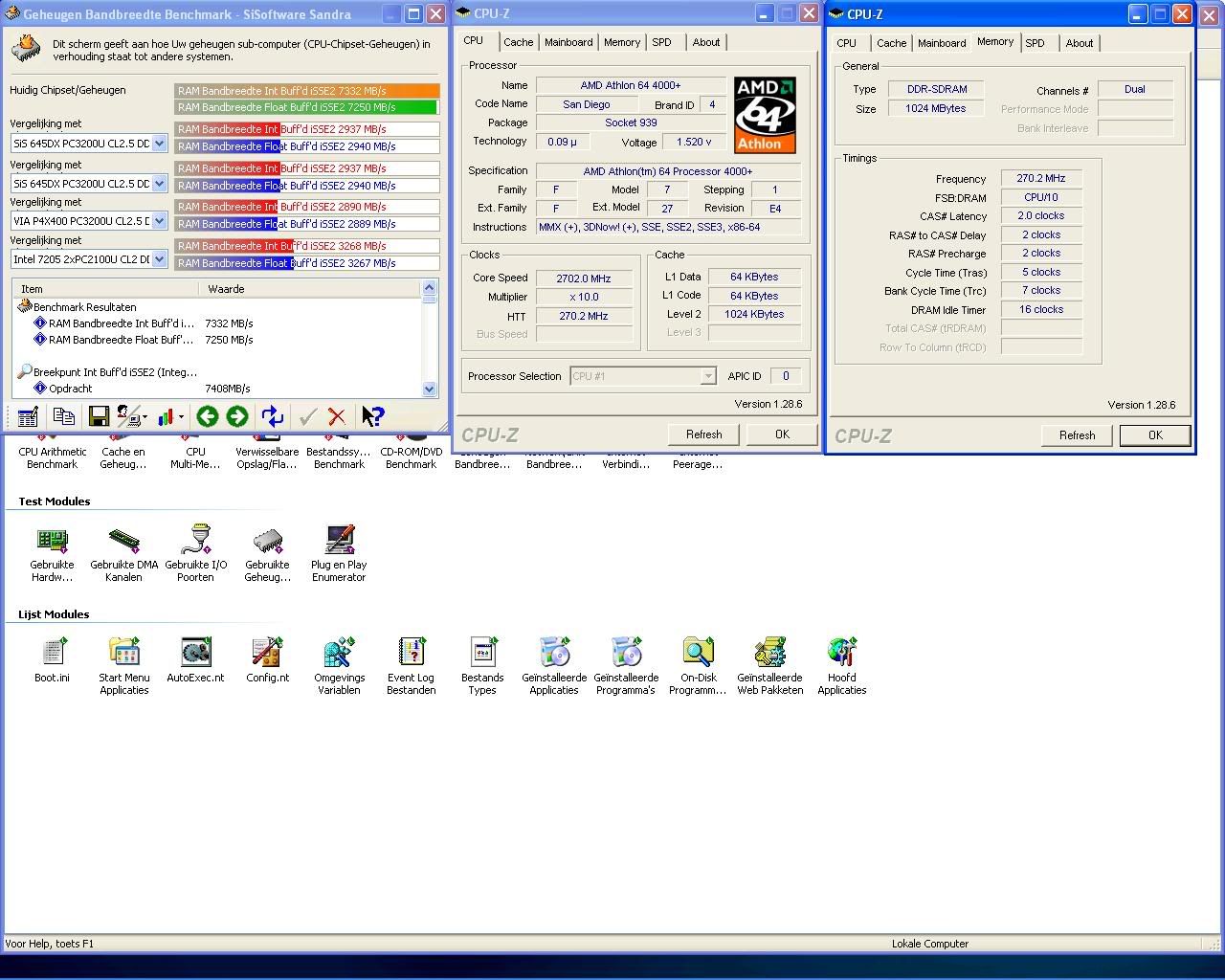Click the options table icon in Sandra toolbar
Viewport: 1225px width, 980px height.
(28, 416)
